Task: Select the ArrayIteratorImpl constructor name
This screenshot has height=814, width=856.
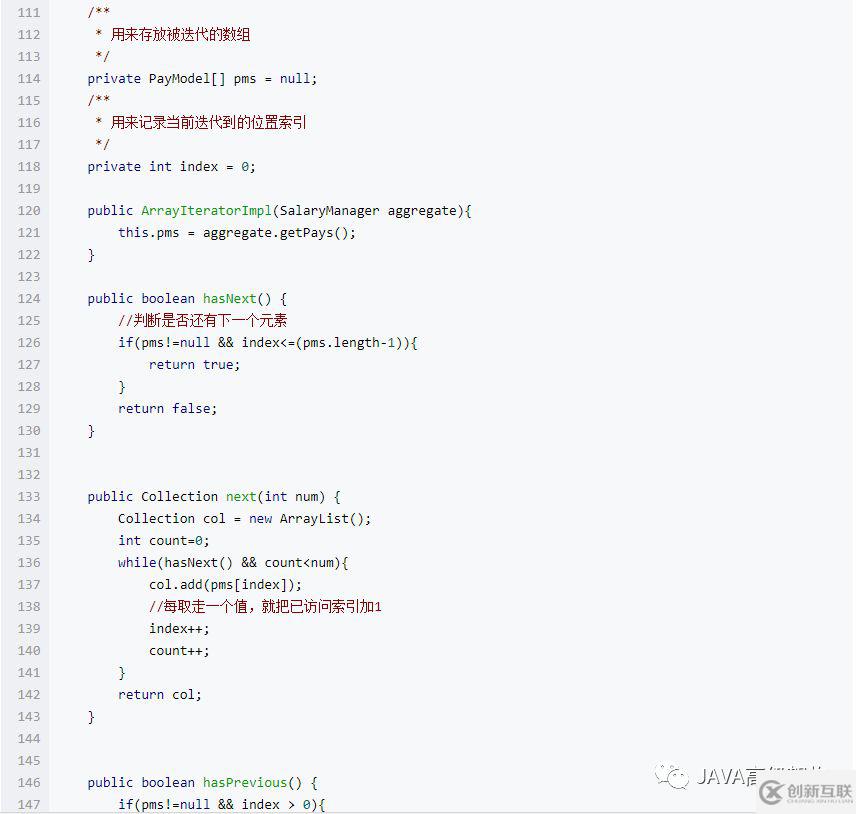Action: pos(206,210)
